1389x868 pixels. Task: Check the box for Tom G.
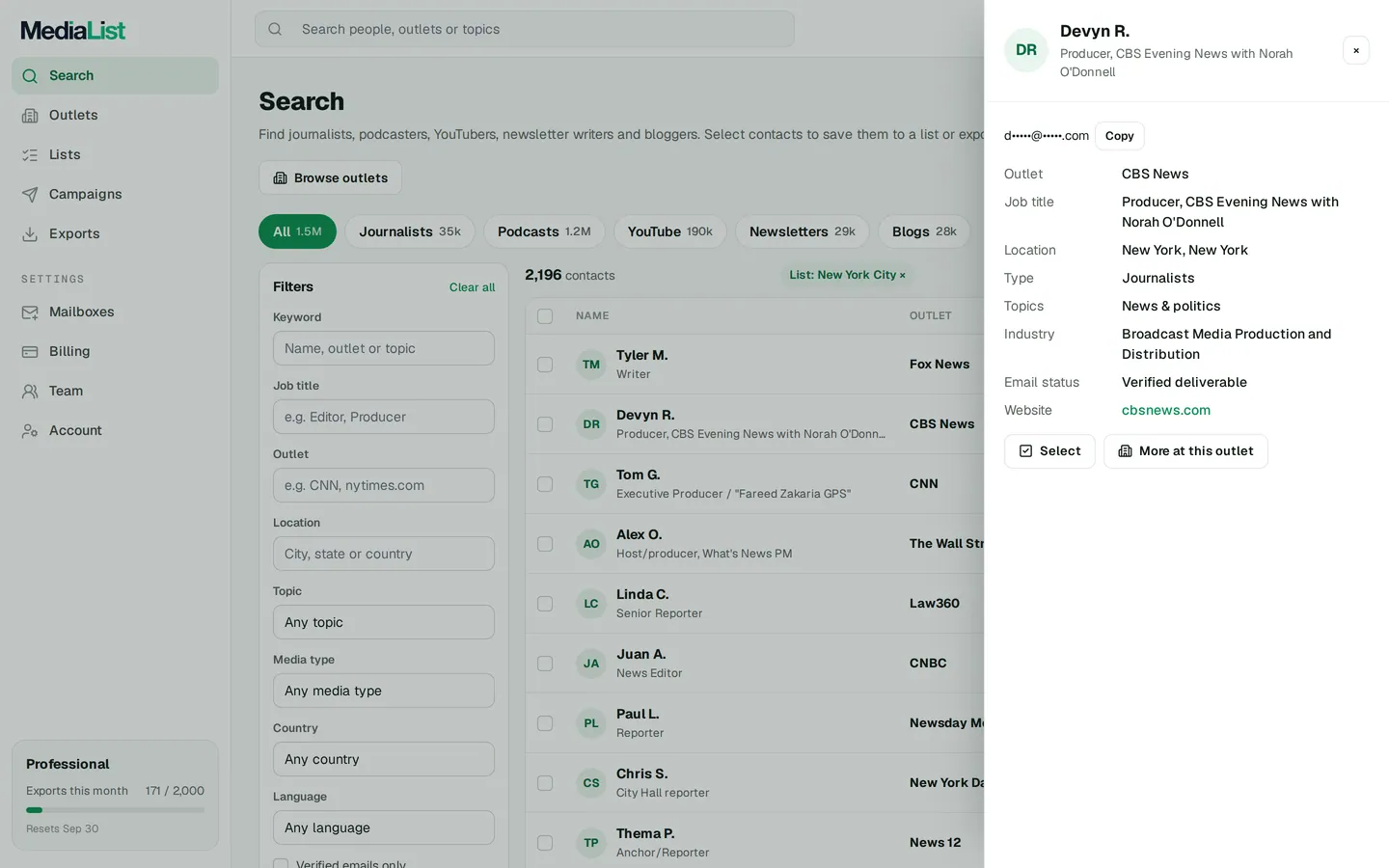[x=545, y=484]
